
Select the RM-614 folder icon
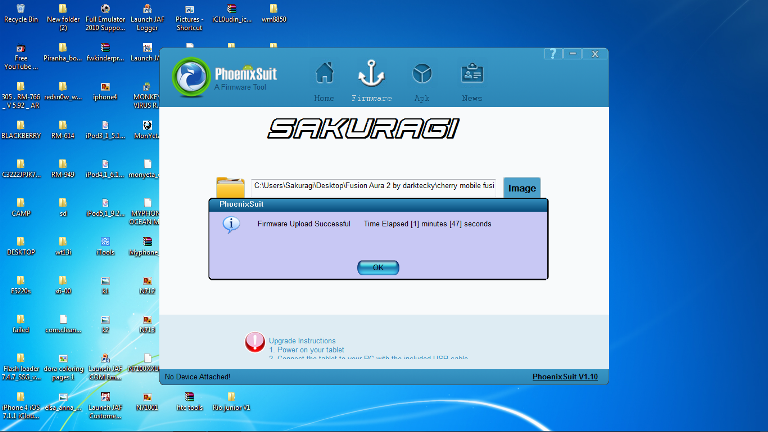pyautogui.click(x=63, y=130)
